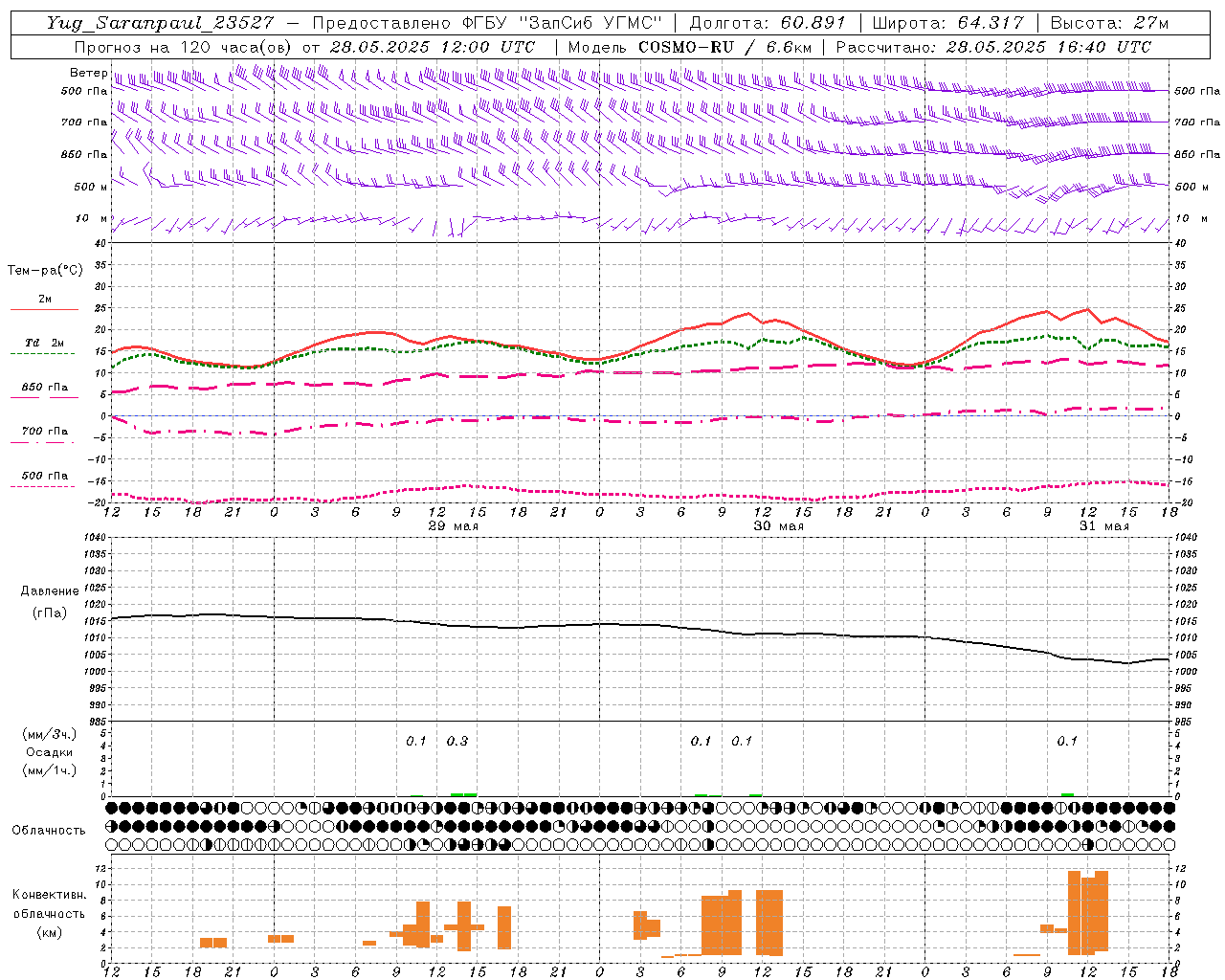Viewport: 1225px width, 980px height.
Task: Select the Высота: 27м header entry
Action: point(1109,23)
